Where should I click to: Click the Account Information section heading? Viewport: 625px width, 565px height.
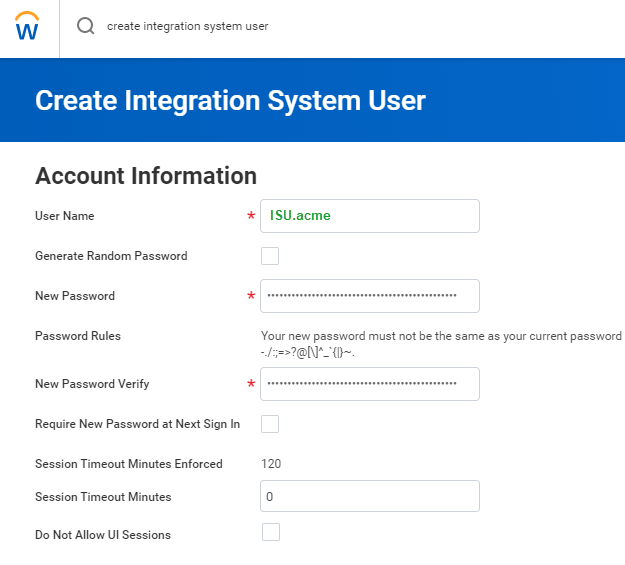[146, 176]
